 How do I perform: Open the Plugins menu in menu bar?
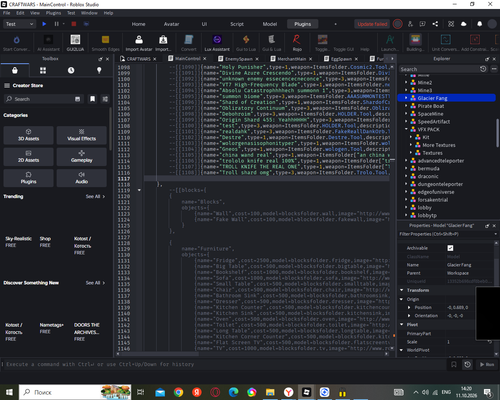point(53,13)
